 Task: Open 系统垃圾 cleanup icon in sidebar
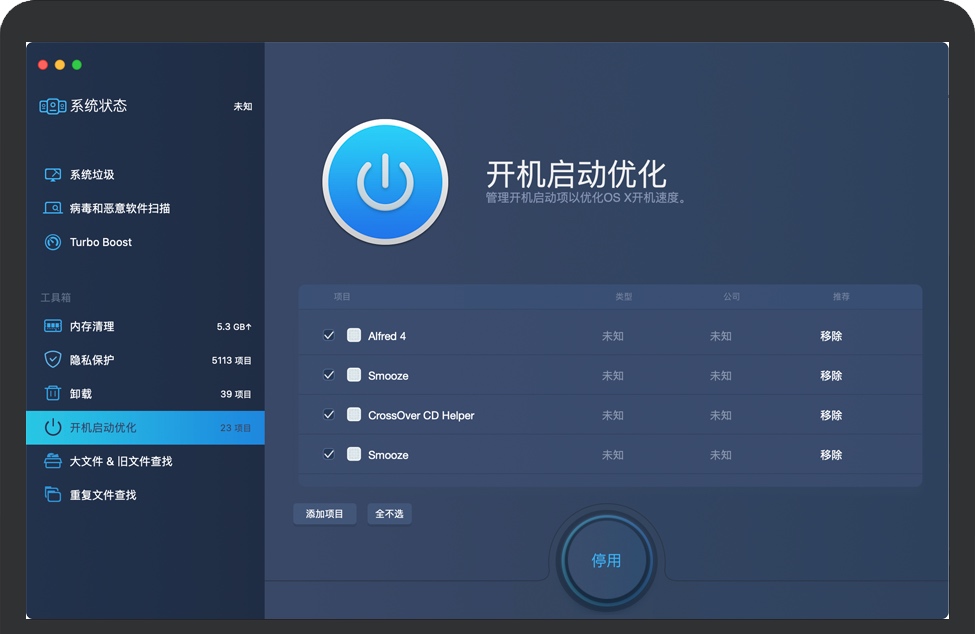(53, 174)
